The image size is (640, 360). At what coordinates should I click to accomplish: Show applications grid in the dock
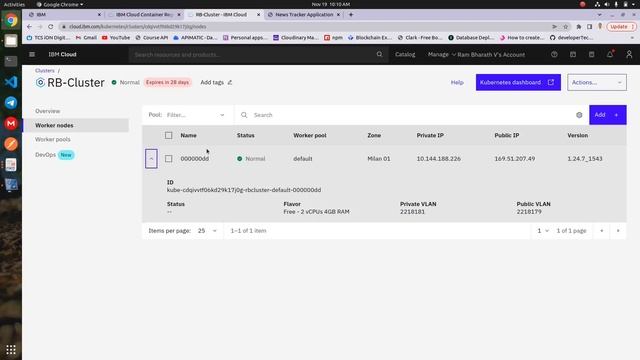coord(11,350)
